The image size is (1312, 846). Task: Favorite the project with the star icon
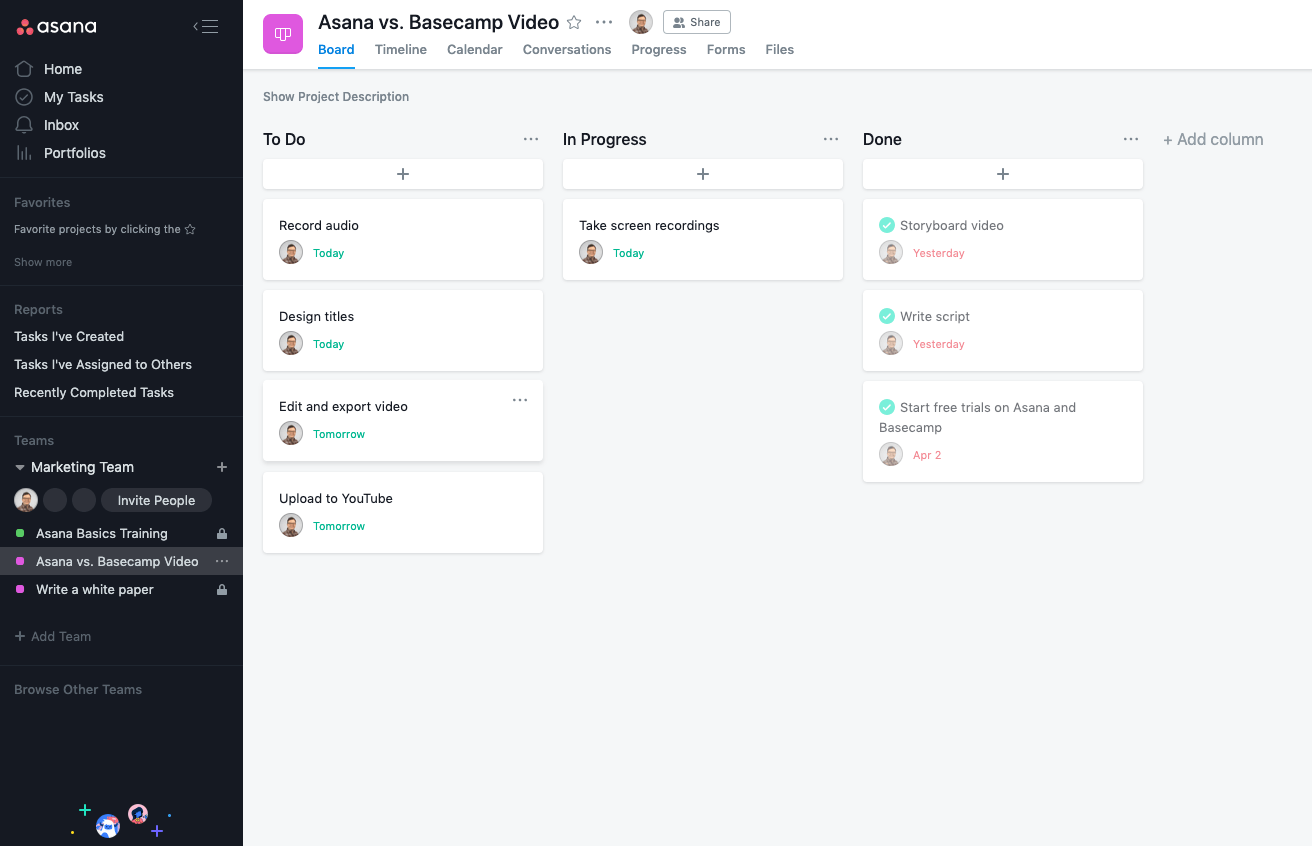574,22
